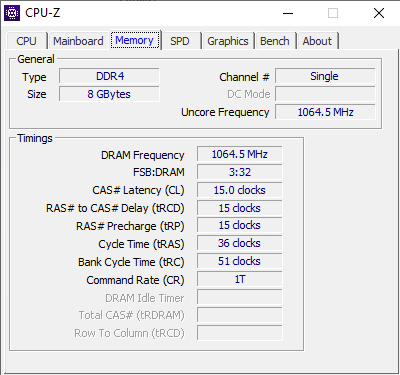Switch to the CPU tab
The height and width of the screenshot is (375, 400).
click(26, 41)
